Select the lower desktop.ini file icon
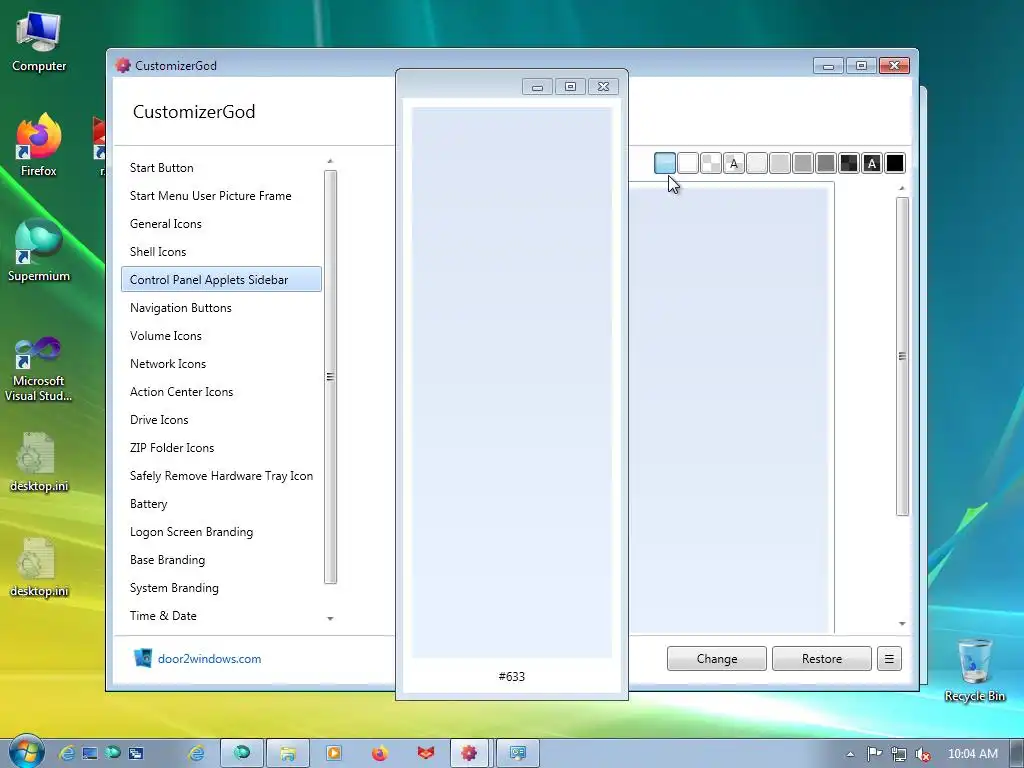Image resolution: width=1024 pixels, height=768 pixels. tap(39, 567)
